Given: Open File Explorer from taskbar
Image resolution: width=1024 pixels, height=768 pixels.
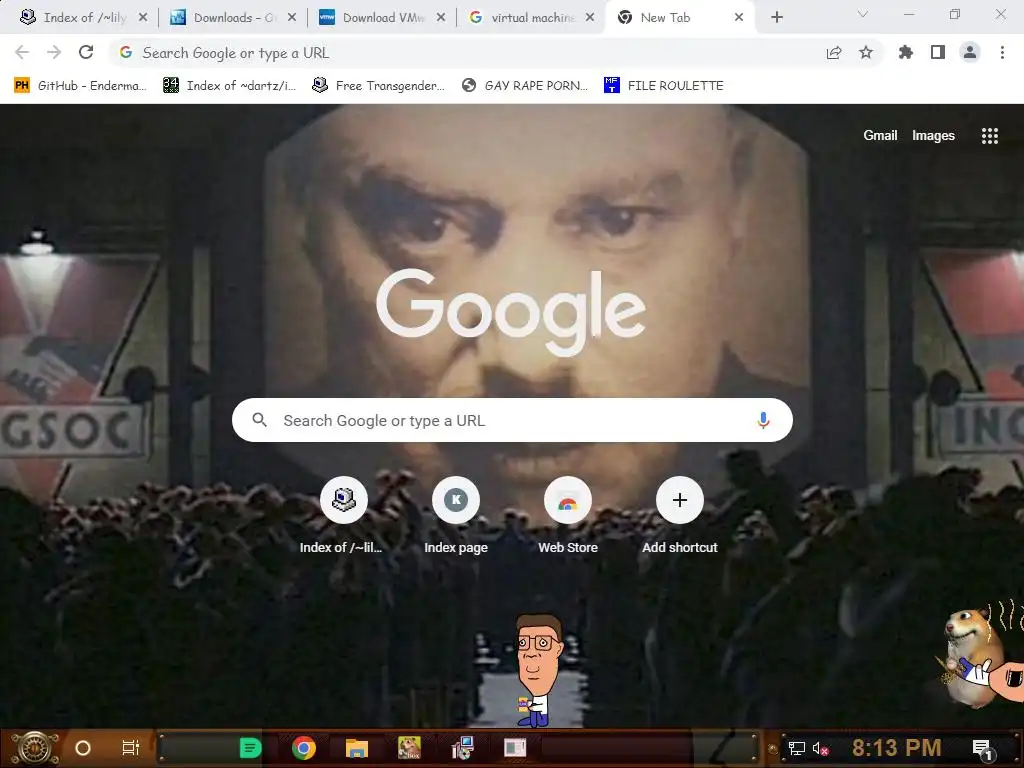Looking at the screenshot, I should click(357, 748).
